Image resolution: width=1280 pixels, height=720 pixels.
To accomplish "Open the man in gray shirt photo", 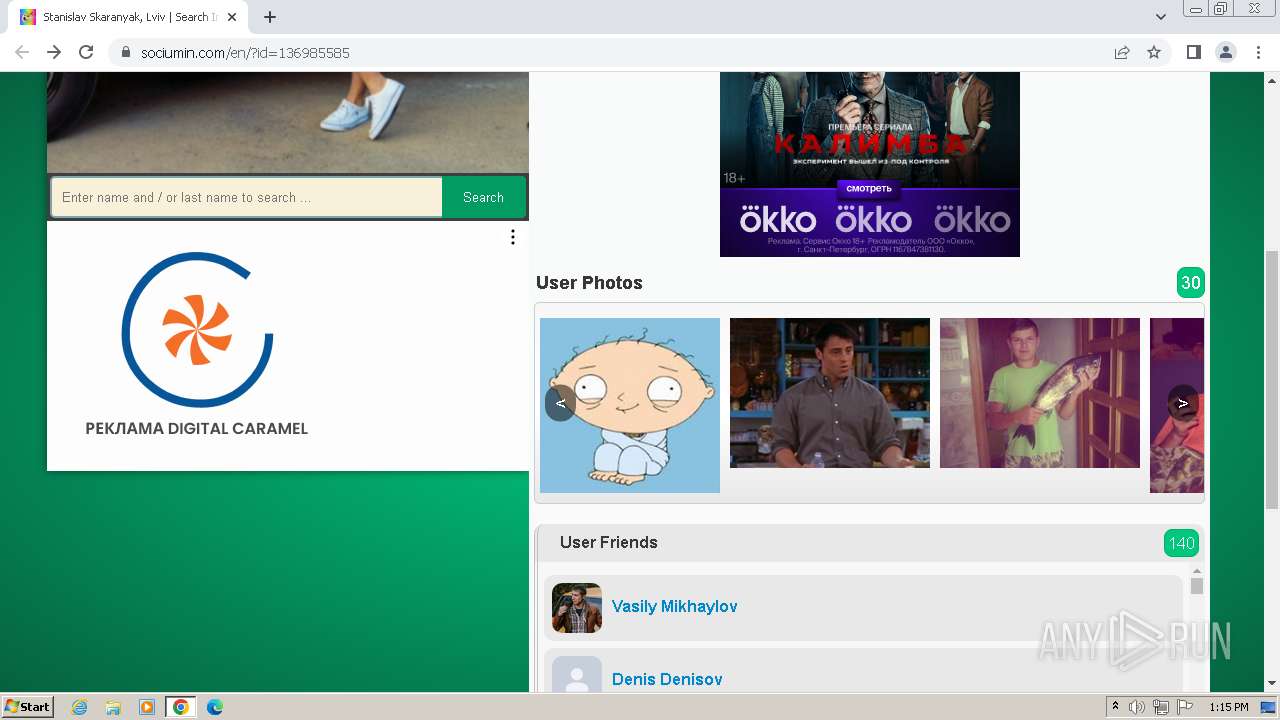I will [830, 393].
